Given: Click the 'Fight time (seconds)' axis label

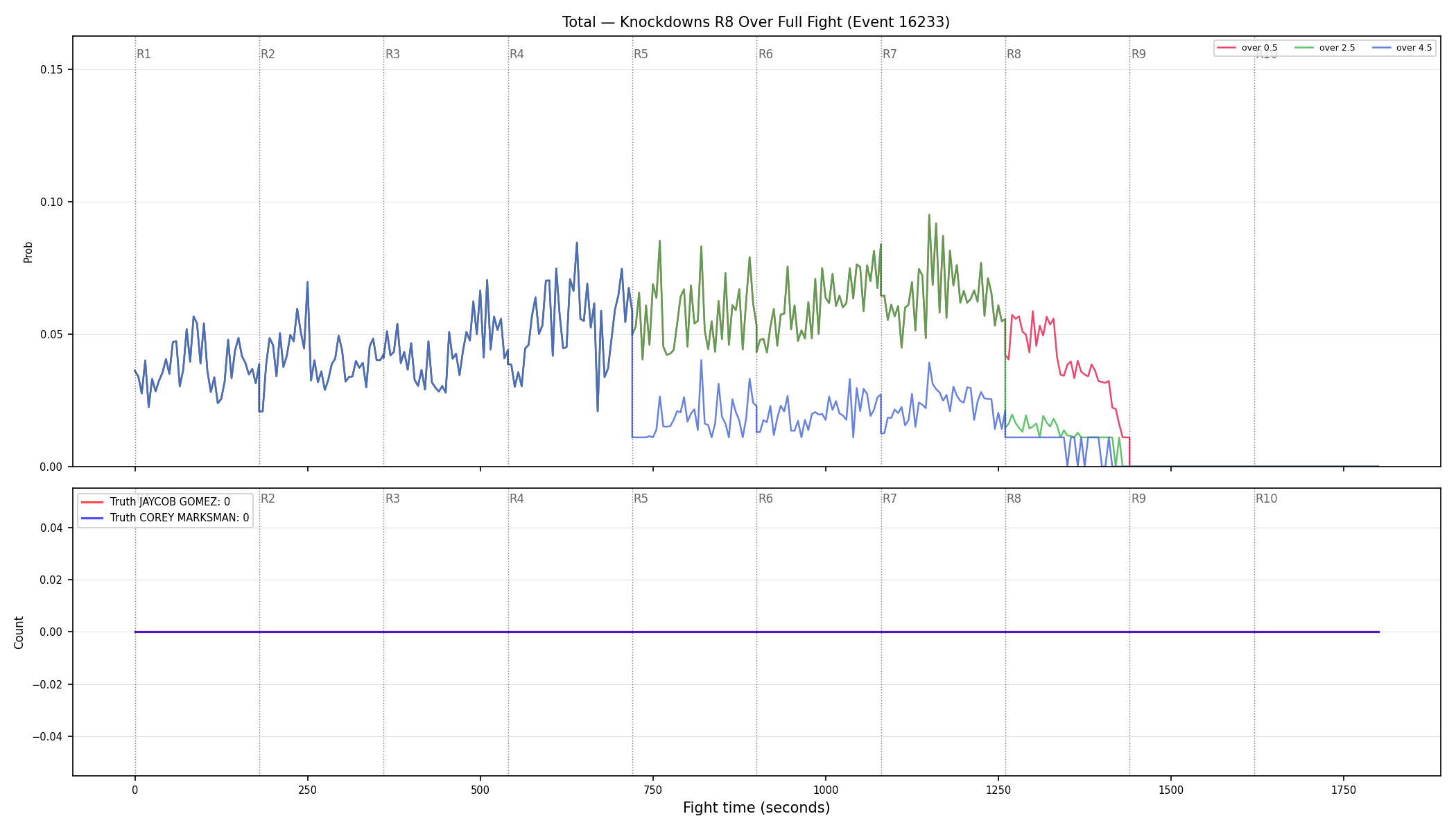Looking at the screenshot, I should 756,808.
